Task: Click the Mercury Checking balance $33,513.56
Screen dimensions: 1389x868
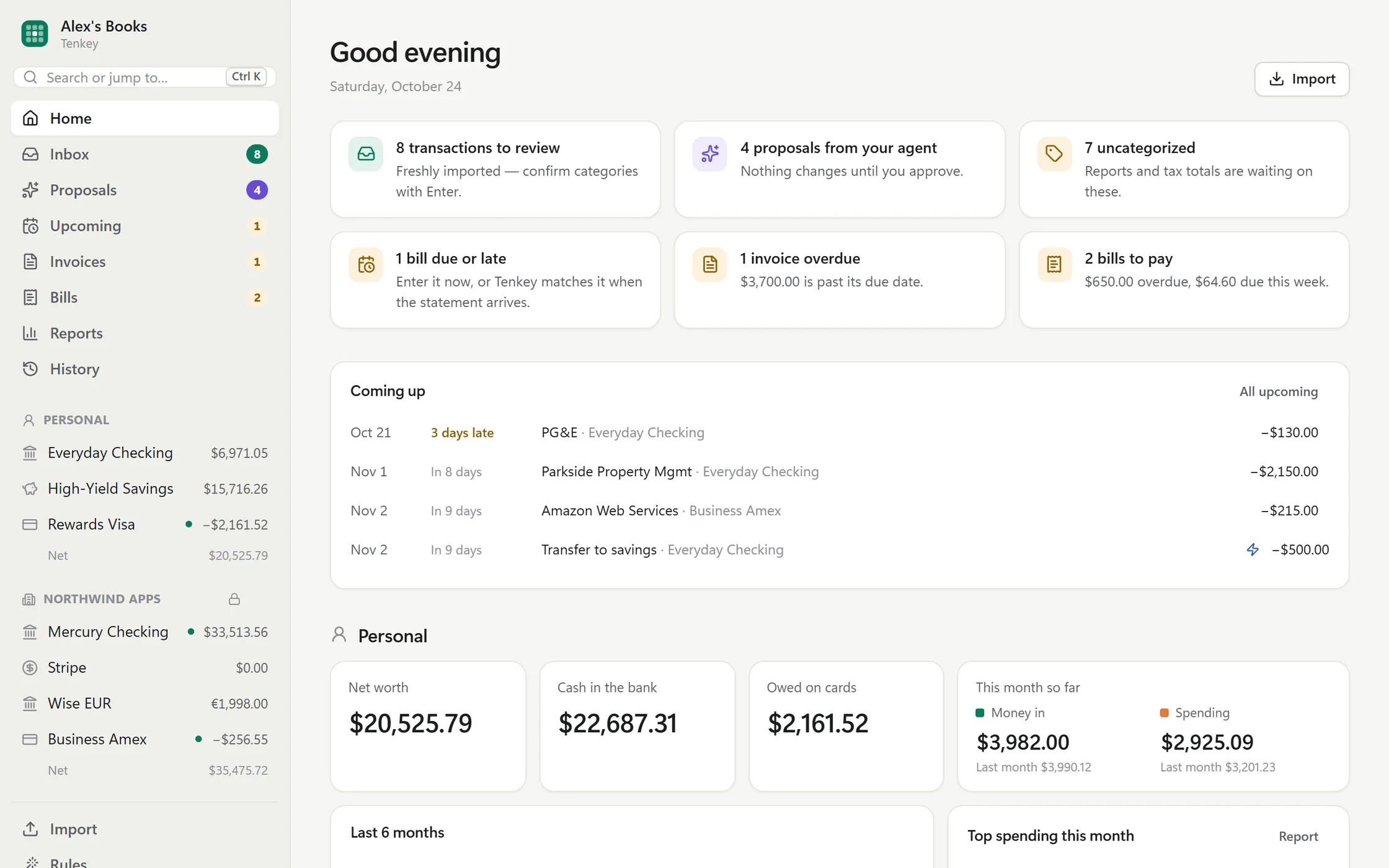Action: 236,632
